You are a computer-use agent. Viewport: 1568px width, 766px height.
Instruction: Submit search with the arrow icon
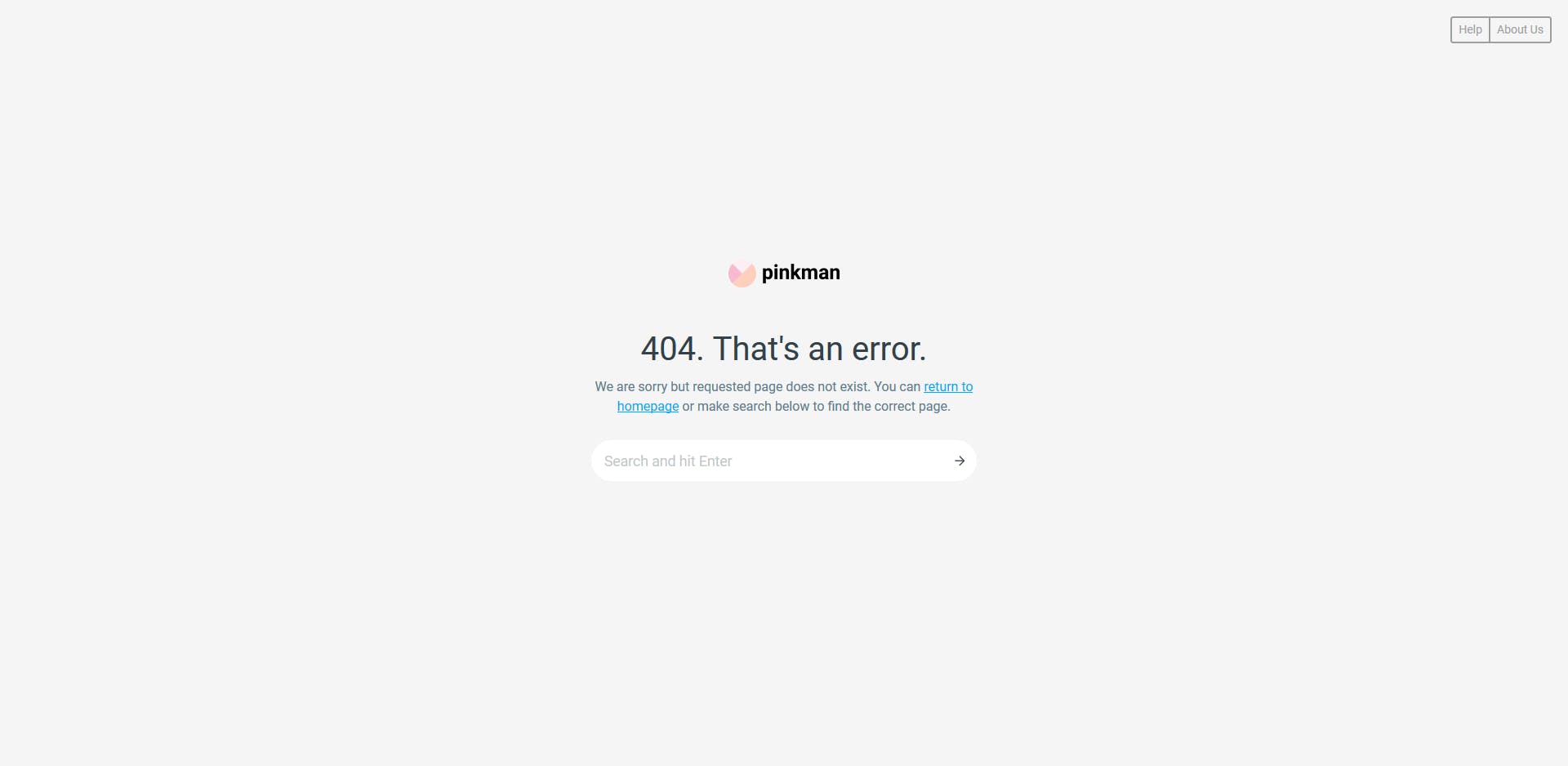click(x=960, y=461)
